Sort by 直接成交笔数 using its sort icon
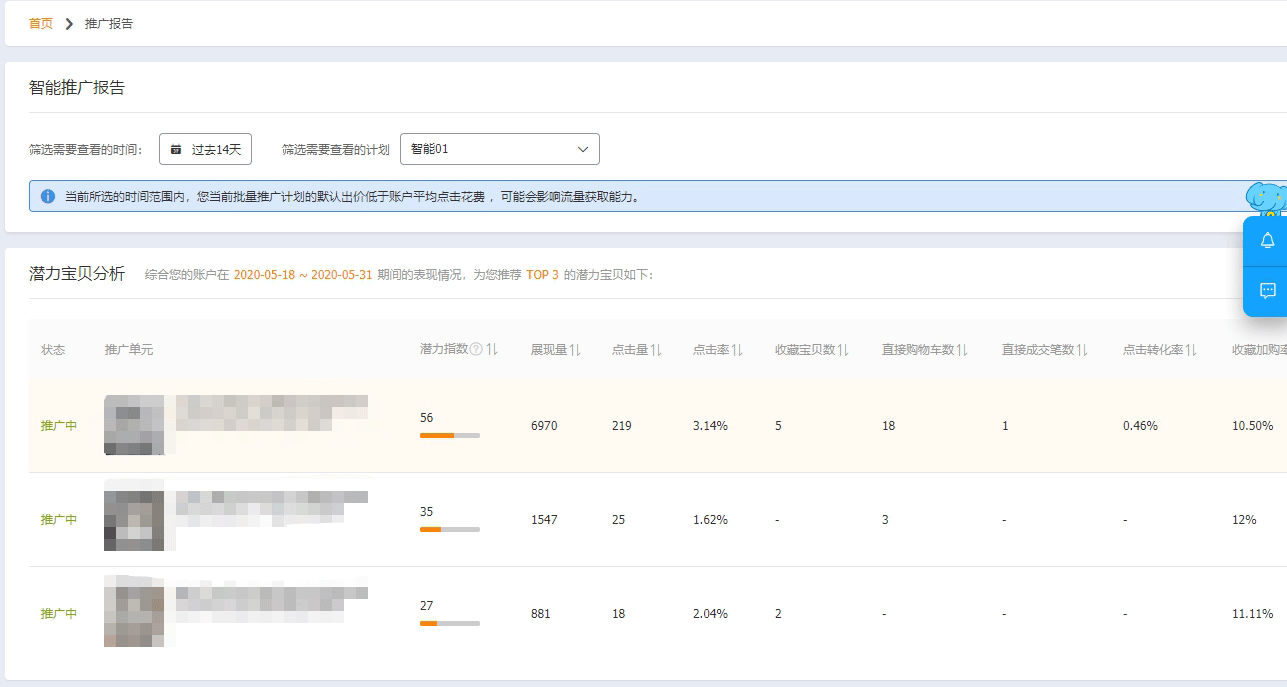The height and width of the screenshot is (687, 1287). [x=1083, y=350]
